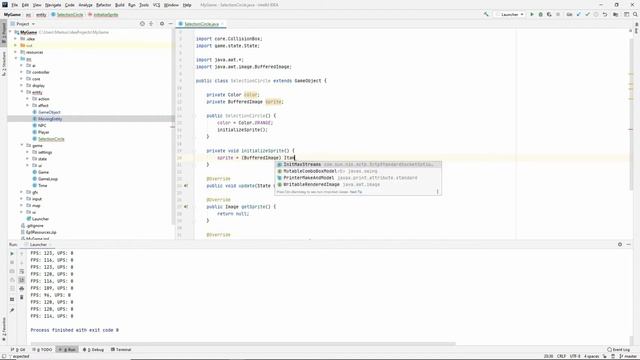640x360 pixels.
Task: Open the Refactor menu
Action: (x=103, y=5)
